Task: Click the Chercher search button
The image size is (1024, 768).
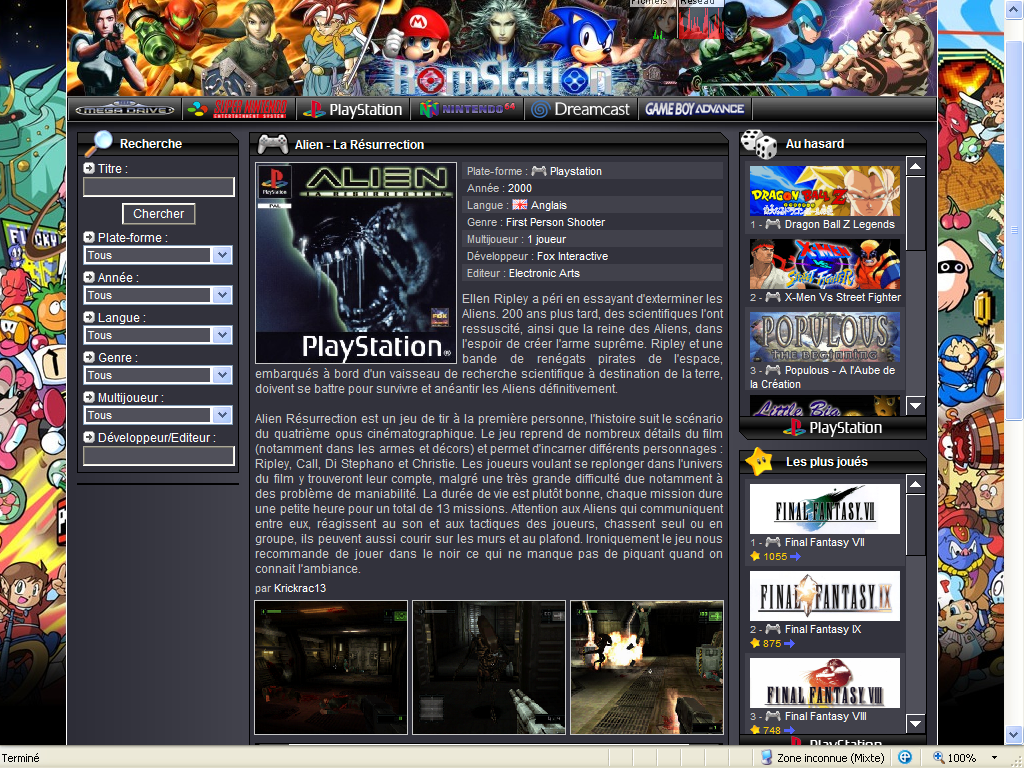Action: click(159, 214)
